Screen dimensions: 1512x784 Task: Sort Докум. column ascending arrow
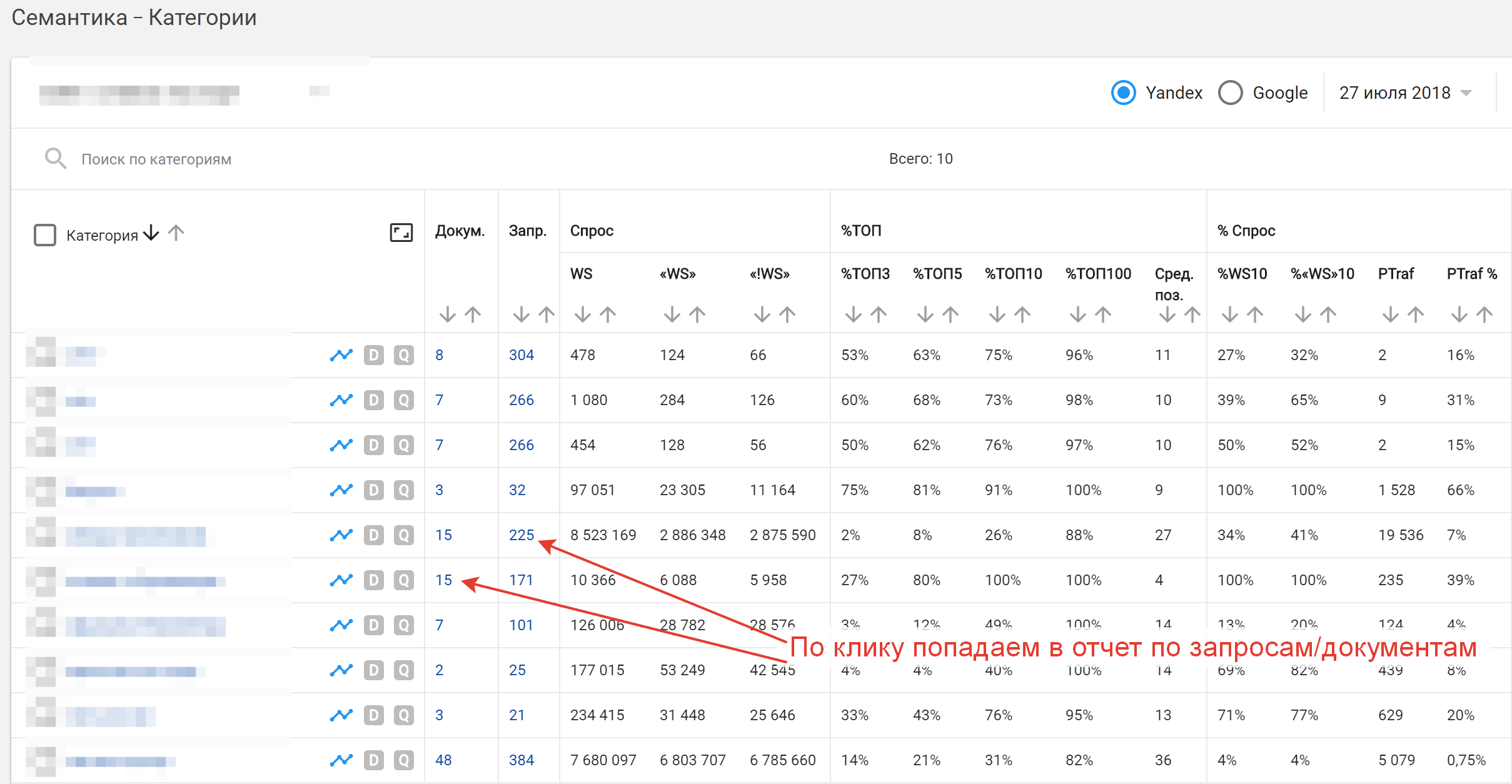(473, 314)
